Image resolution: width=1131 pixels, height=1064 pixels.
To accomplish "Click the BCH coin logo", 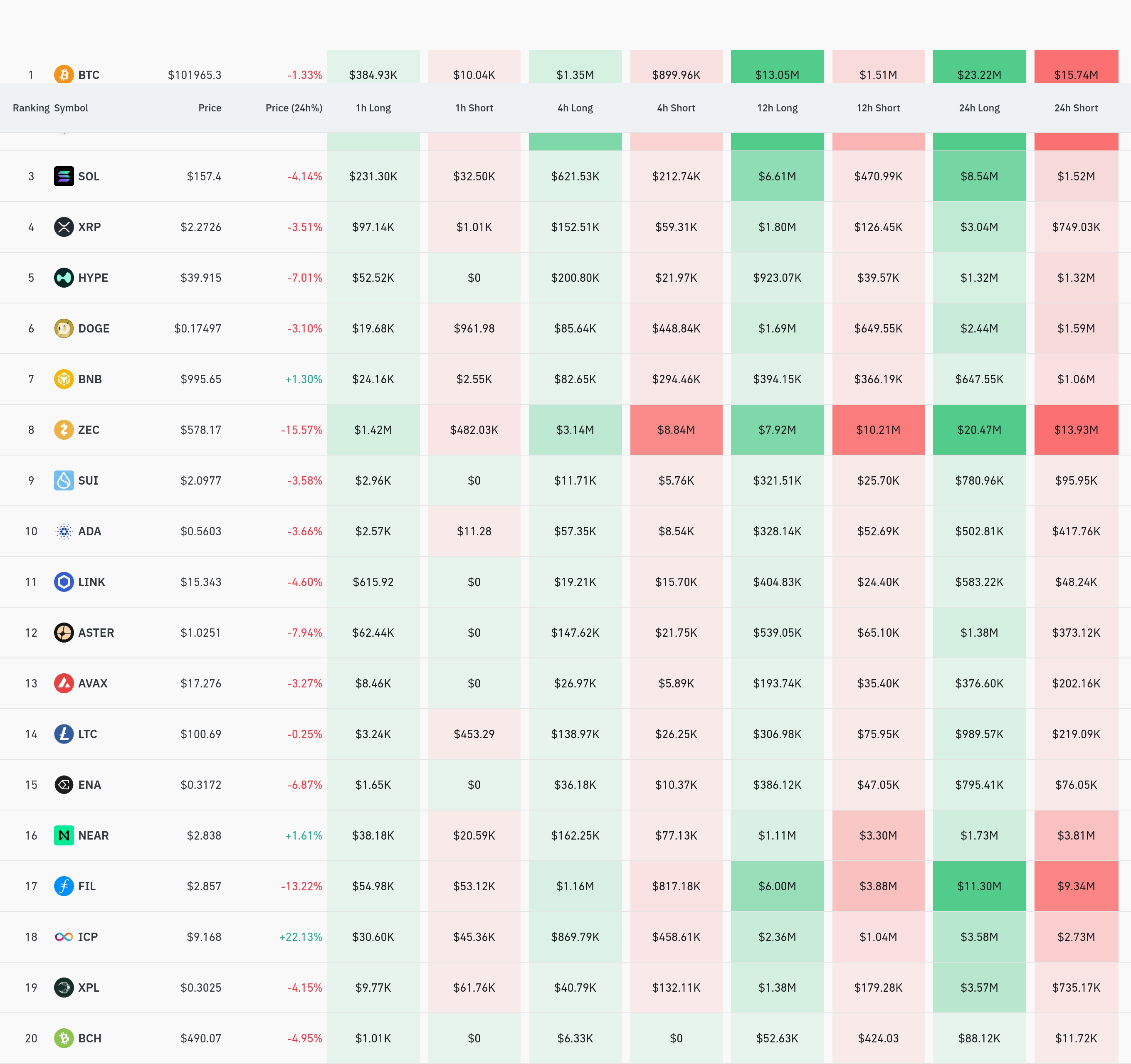I will click(64, 1038).
